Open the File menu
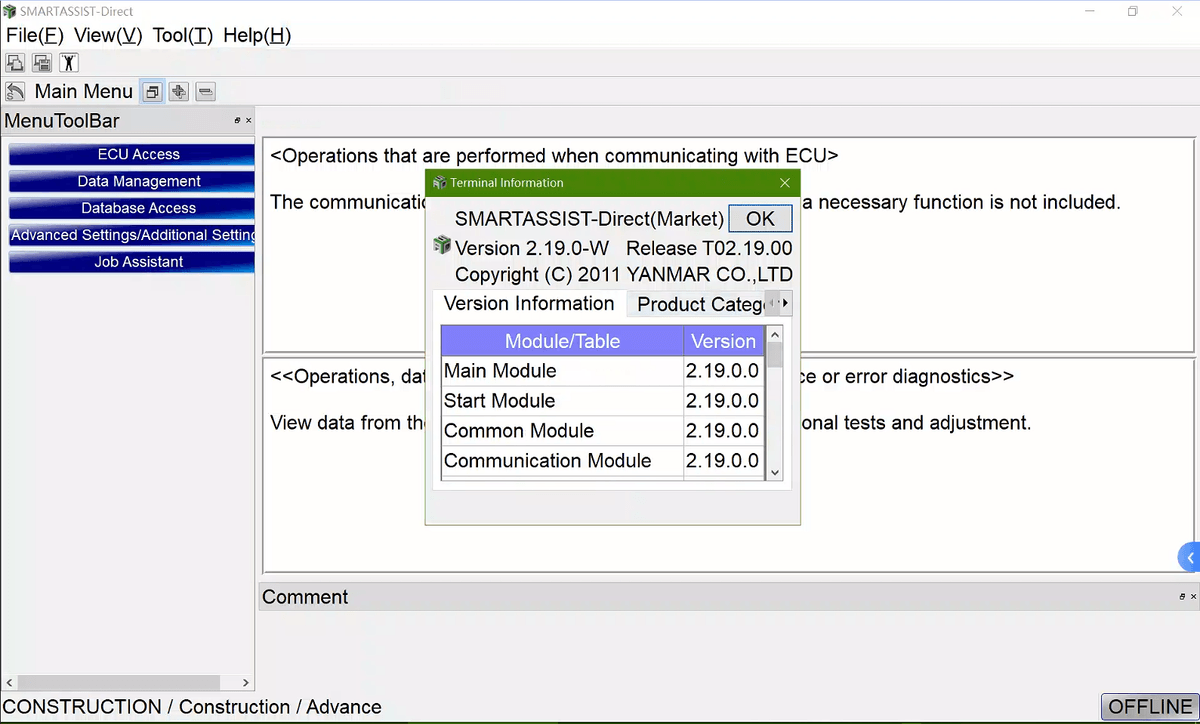Screen dimensions: 1200x724 point(35,35)
